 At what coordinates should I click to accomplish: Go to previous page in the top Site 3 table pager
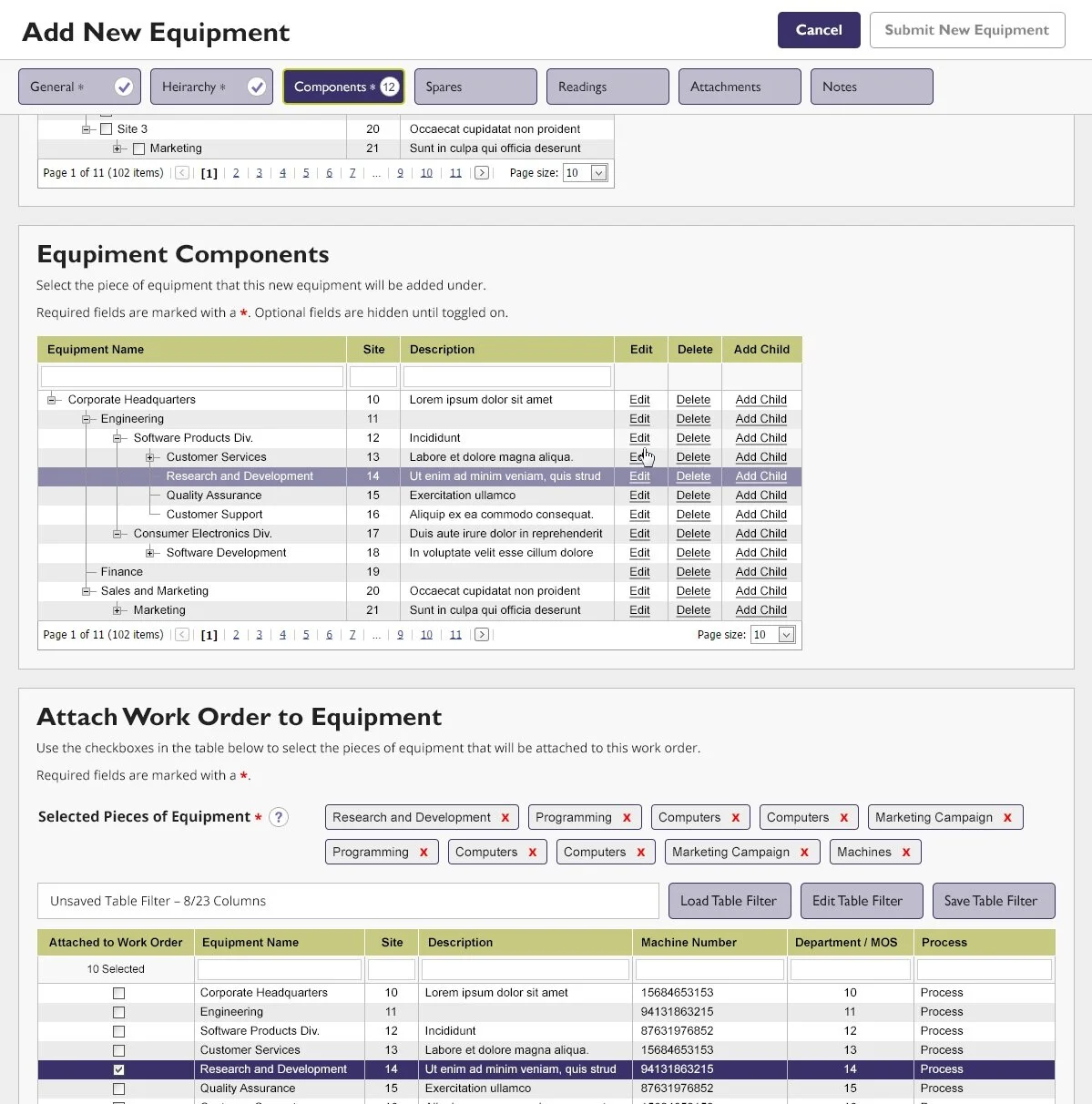[x=182, y=173]
